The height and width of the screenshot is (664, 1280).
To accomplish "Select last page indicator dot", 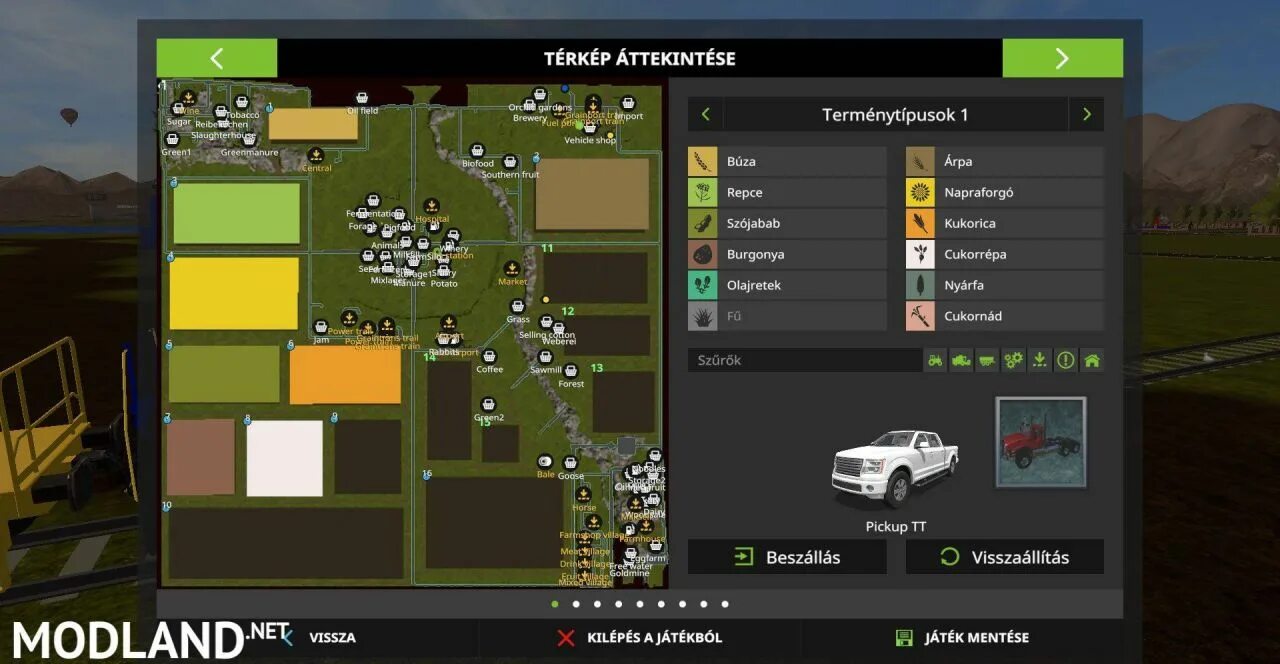I will click(725, 604).
